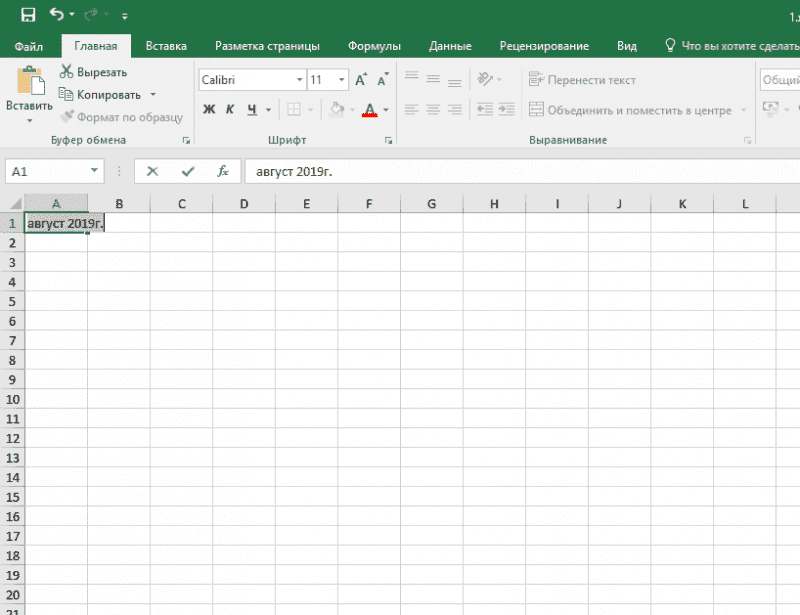Click the Save icon in title bar

click(x=28, y=15)
